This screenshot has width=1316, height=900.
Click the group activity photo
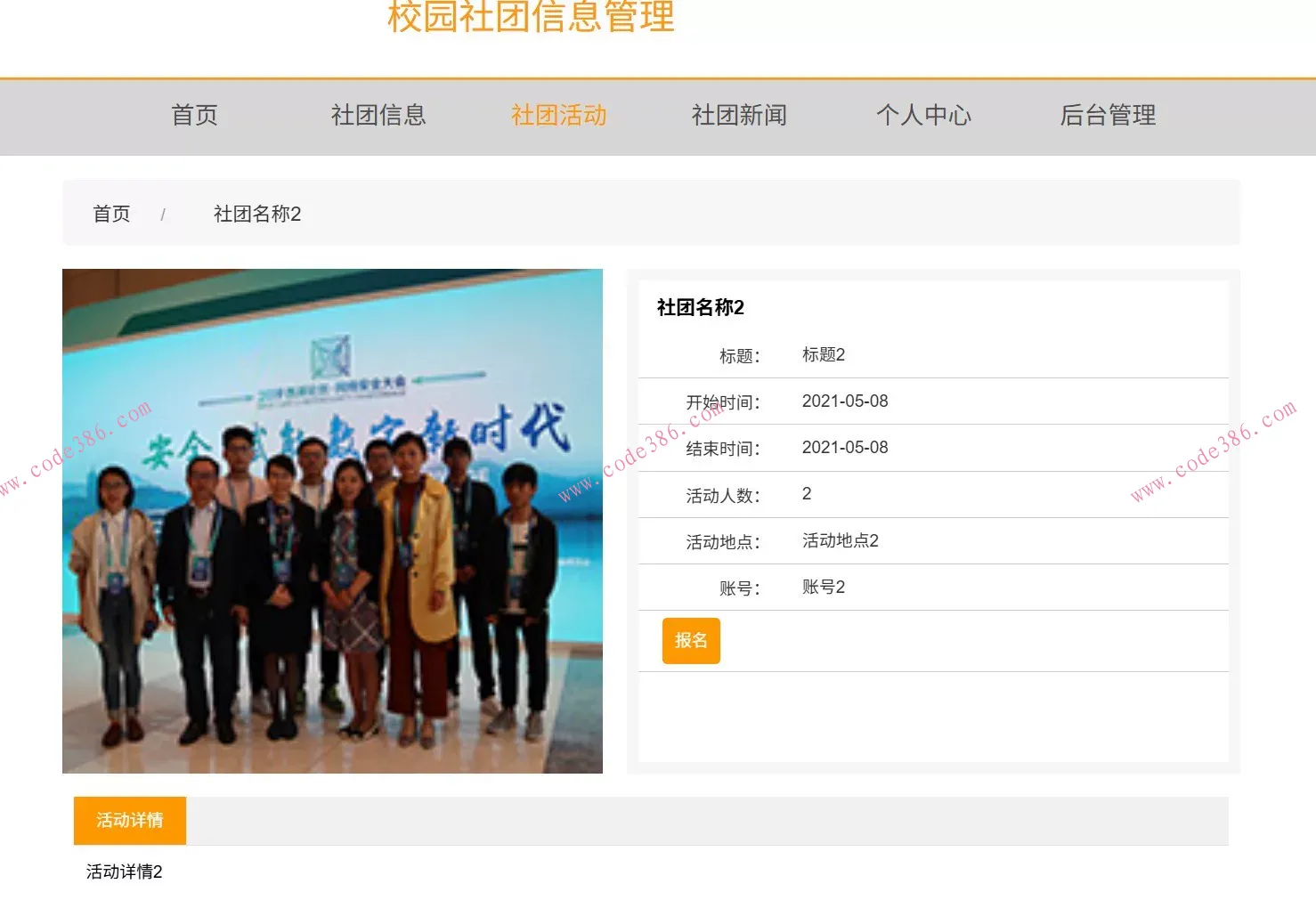point(332,521)
